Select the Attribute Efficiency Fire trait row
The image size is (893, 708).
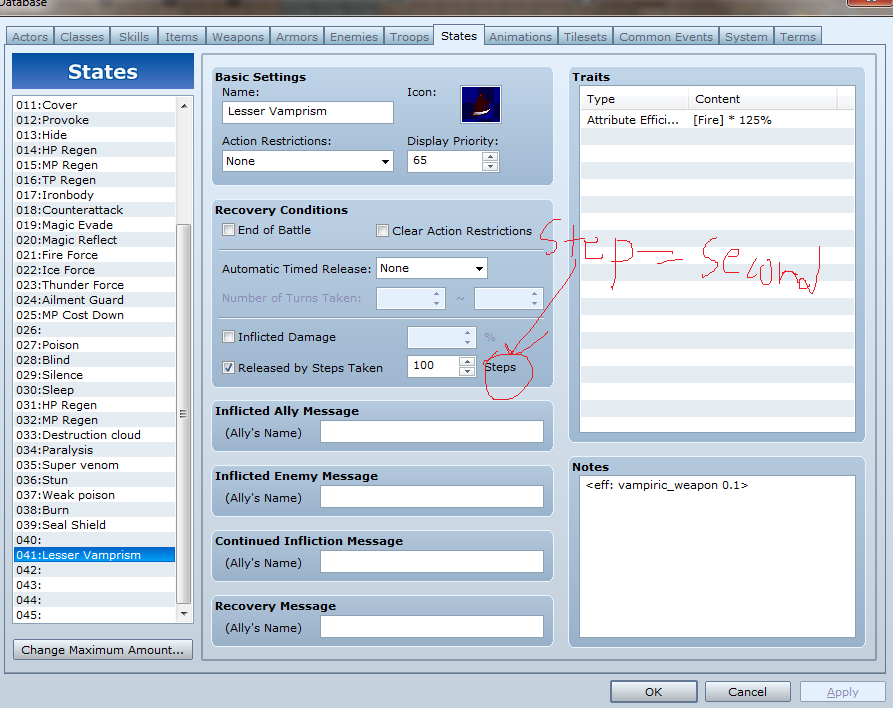click(717, 120)
